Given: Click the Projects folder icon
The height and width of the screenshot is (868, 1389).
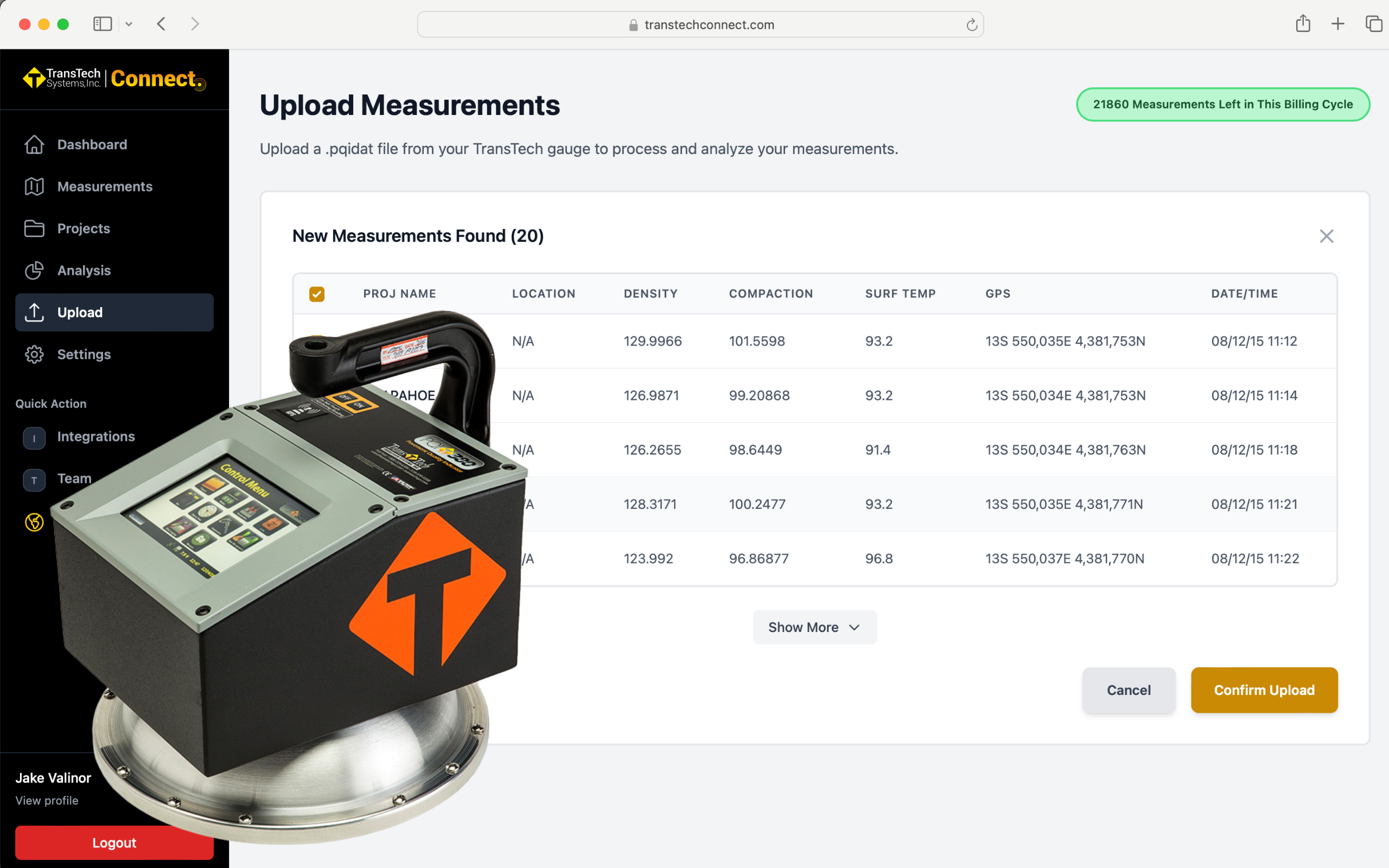Looking at the screenshot, I should (x=34, y=228).
